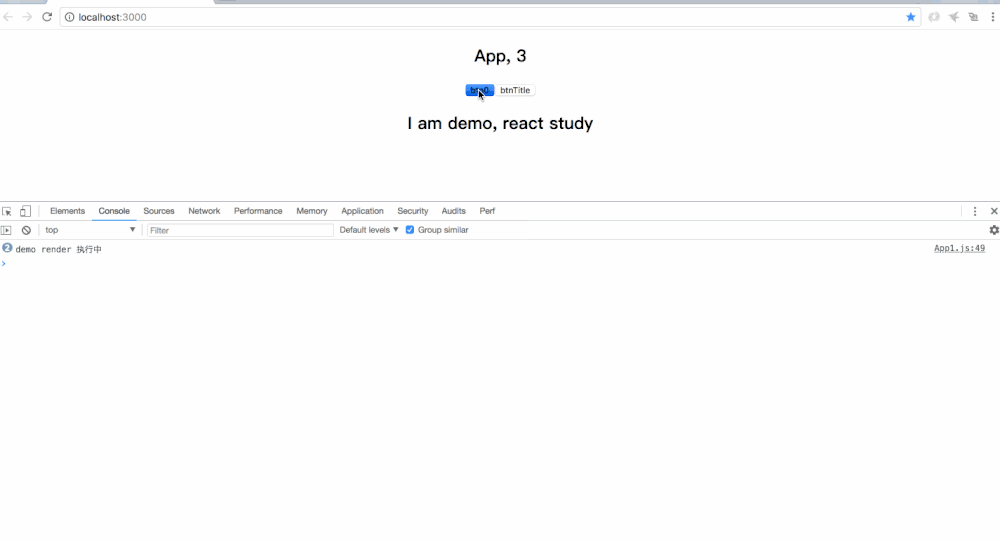Open the Performance tab
This screenshot has height=542, width=1000.
pyautogui.click(x=258, y=211)
